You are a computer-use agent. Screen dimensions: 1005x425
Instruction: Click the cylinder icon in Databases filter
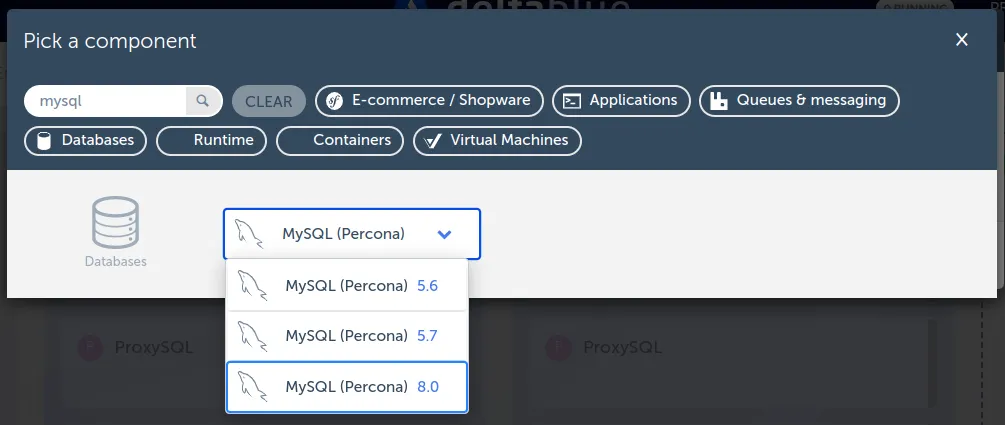[44, 141]
